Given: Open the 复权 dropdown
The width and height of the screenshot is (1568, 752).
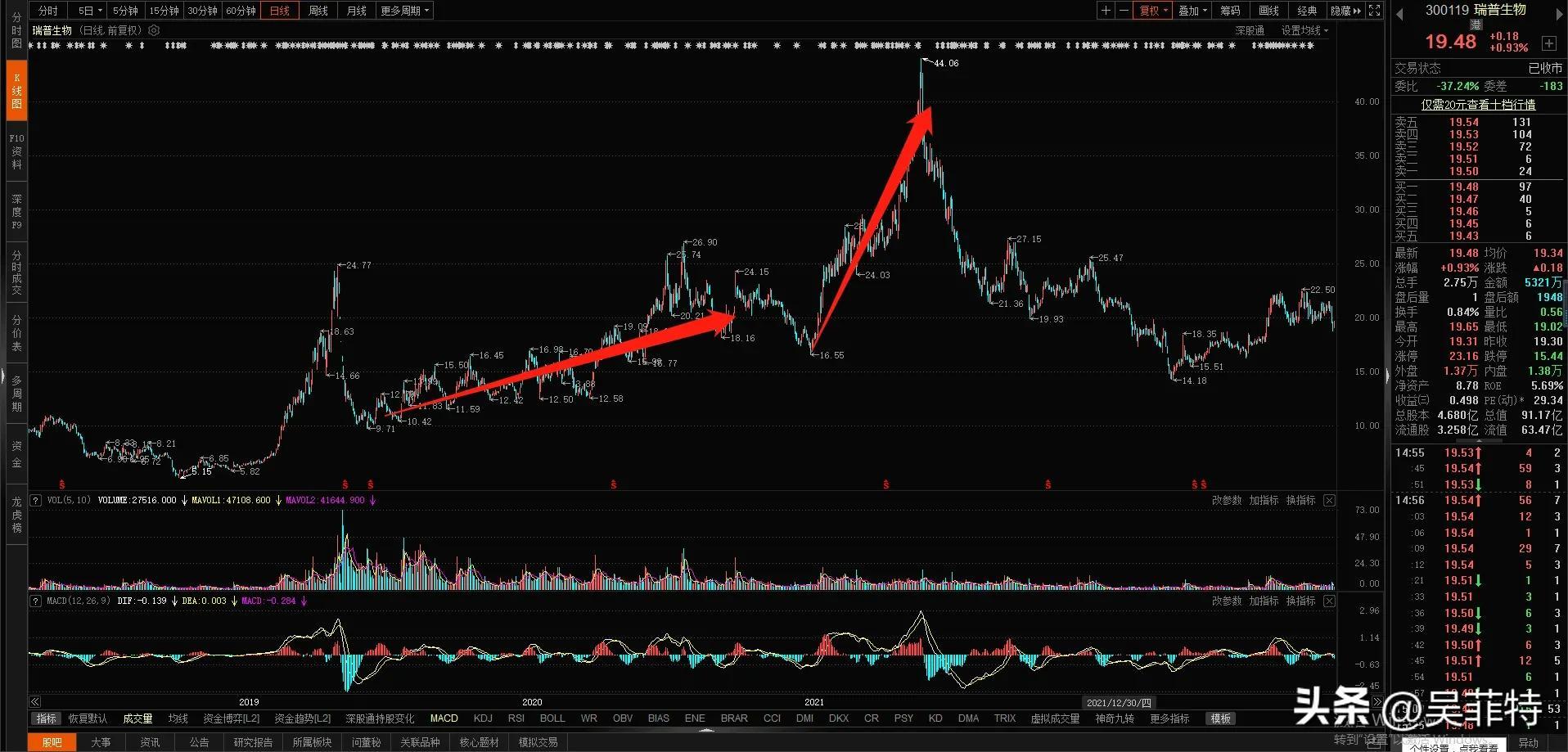Looking at the screenshot, I should [1153, 11].
